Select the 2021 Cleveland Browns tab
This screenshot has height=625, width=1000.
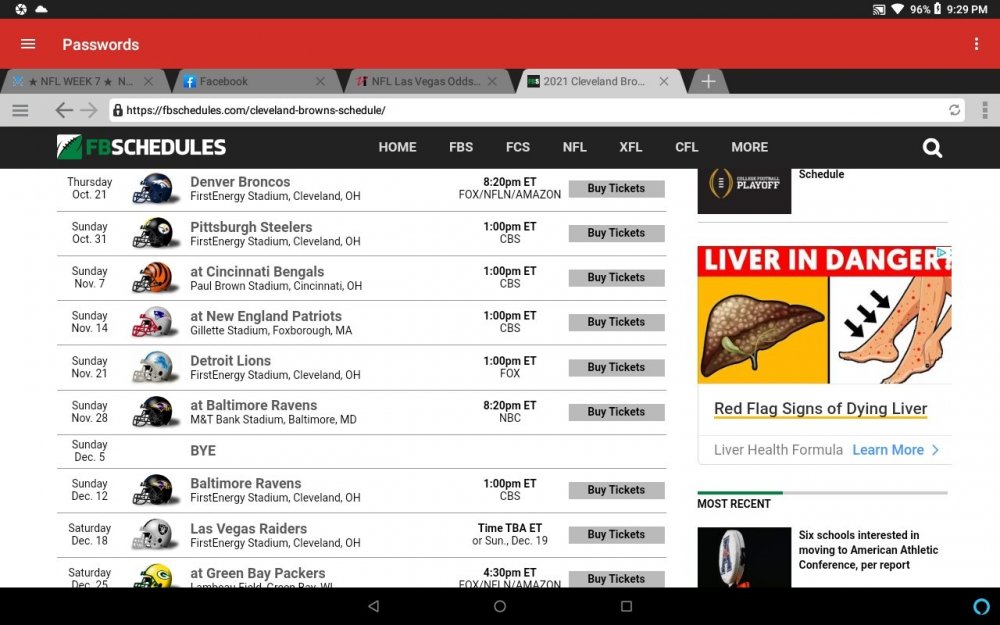pyautogui.click(x=596, y=82)
